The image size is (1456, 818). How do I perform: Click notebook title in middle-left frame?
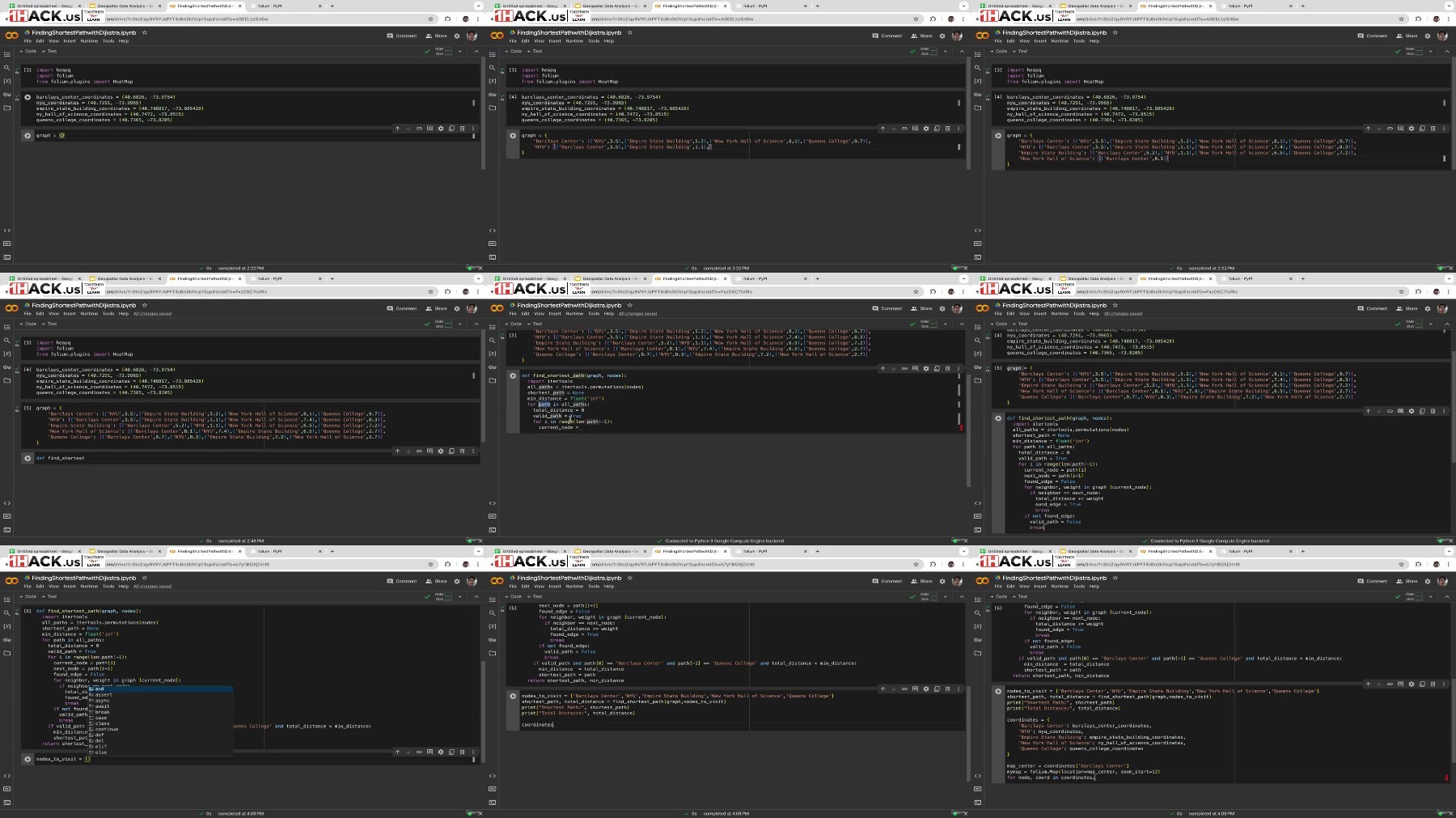(83, 305)
